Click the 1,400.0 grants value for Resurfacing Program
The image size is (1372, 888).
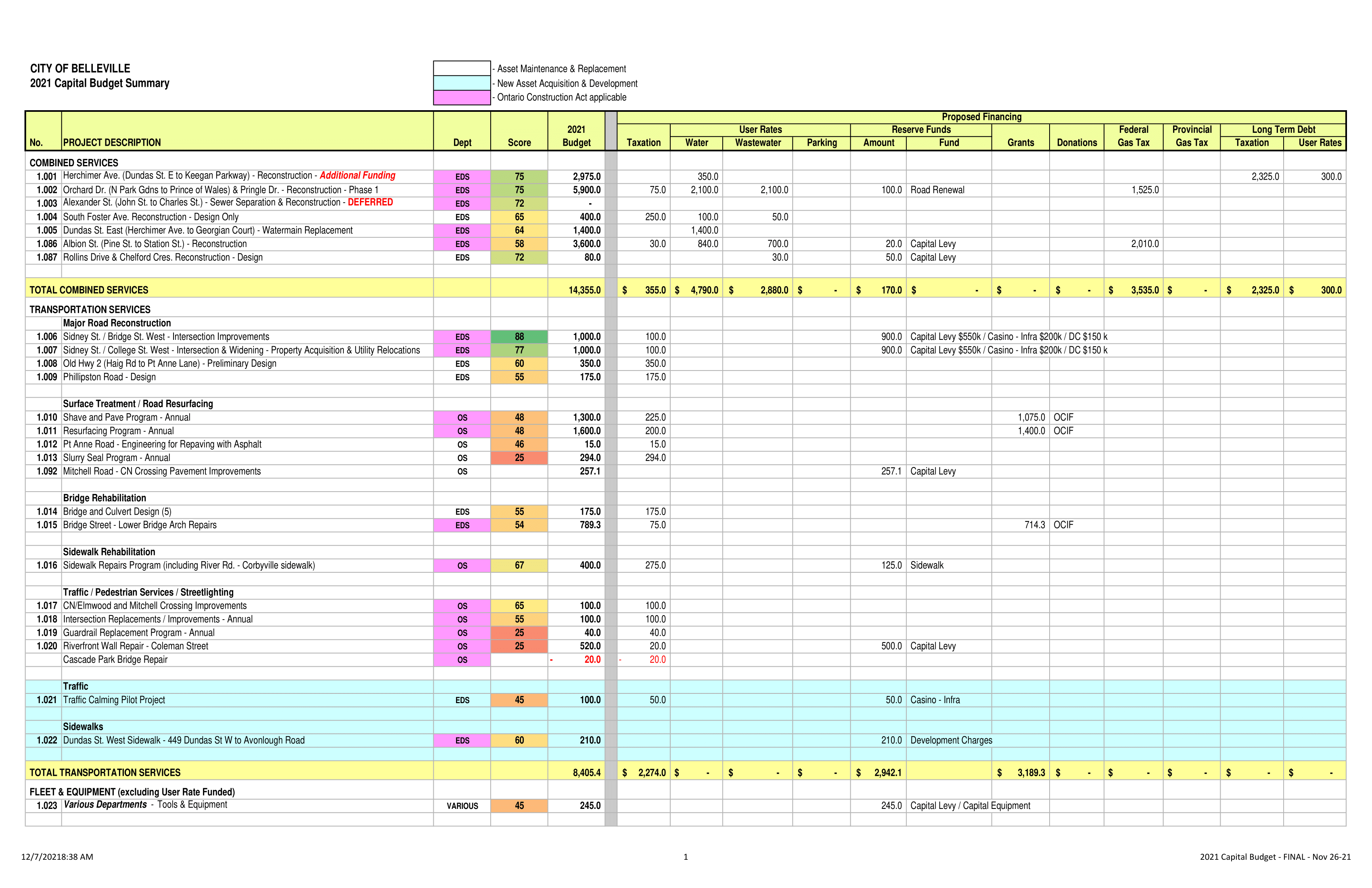point(1031,431)
